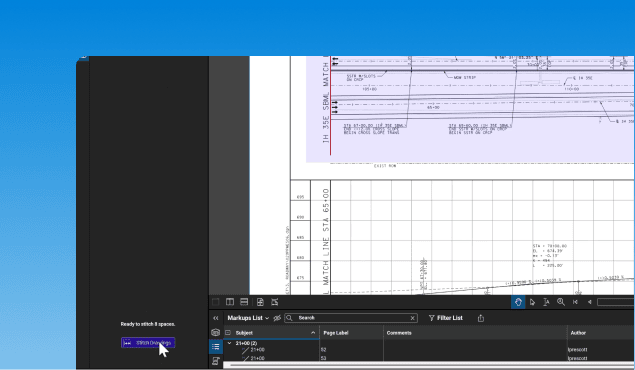Open the Markups List dropdown
Screen dimensions: 635x370
point(248,318)
